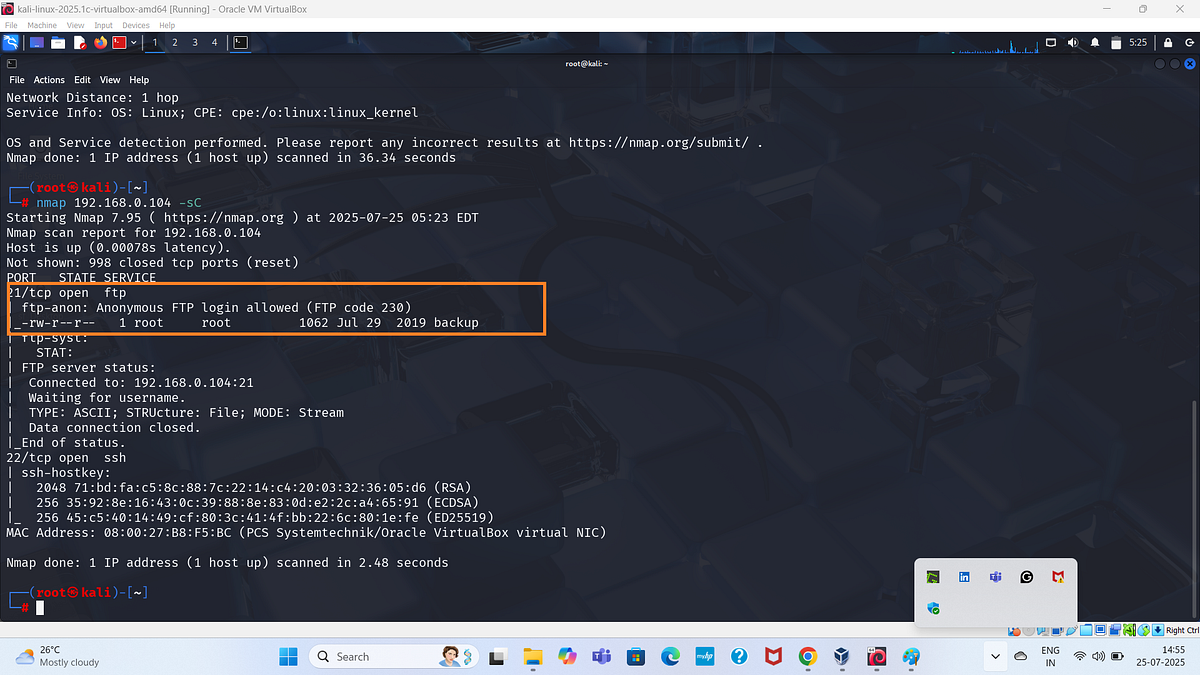Log out using the power icon at panel right
The height and width of the screenshot is (675, 1200).
[1190, 42]
